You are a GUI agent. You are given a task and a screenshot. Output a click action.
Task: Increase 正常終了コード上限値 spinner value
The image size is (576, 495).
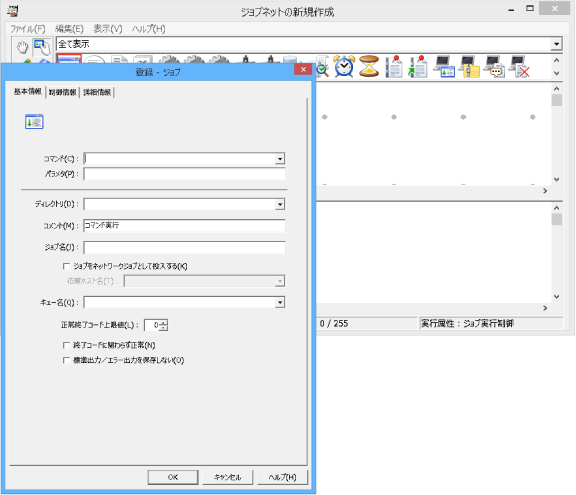[164, 322]
